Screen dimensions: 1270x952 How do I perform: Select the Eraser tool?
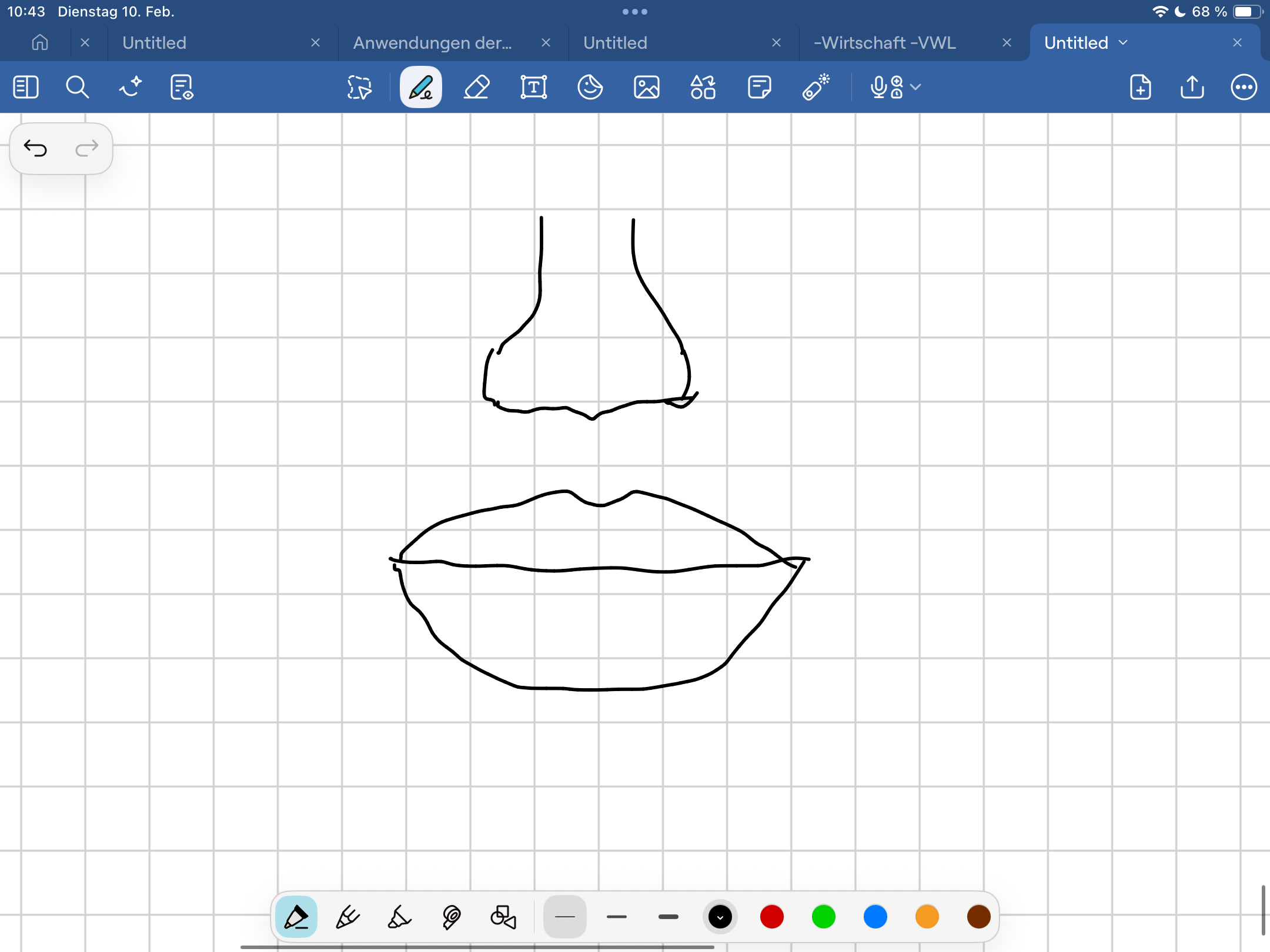(x=476, y=88)
